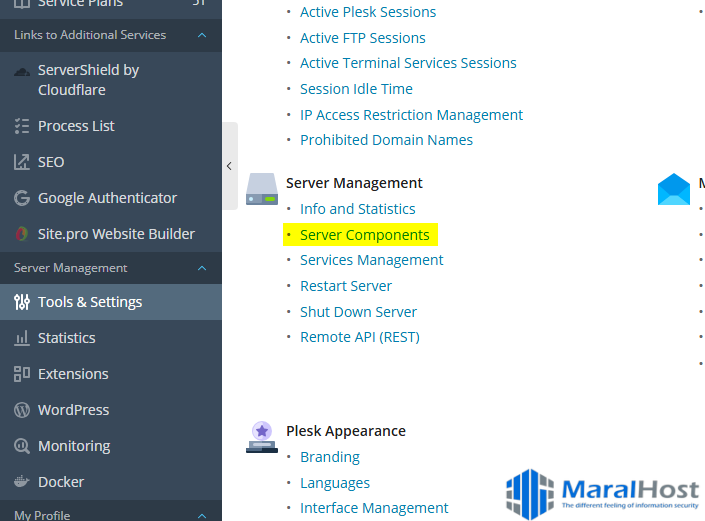Hide the sidebar with the collapse arrow
The width and height of the screenshot is (705, 521).
coord(229,166)
